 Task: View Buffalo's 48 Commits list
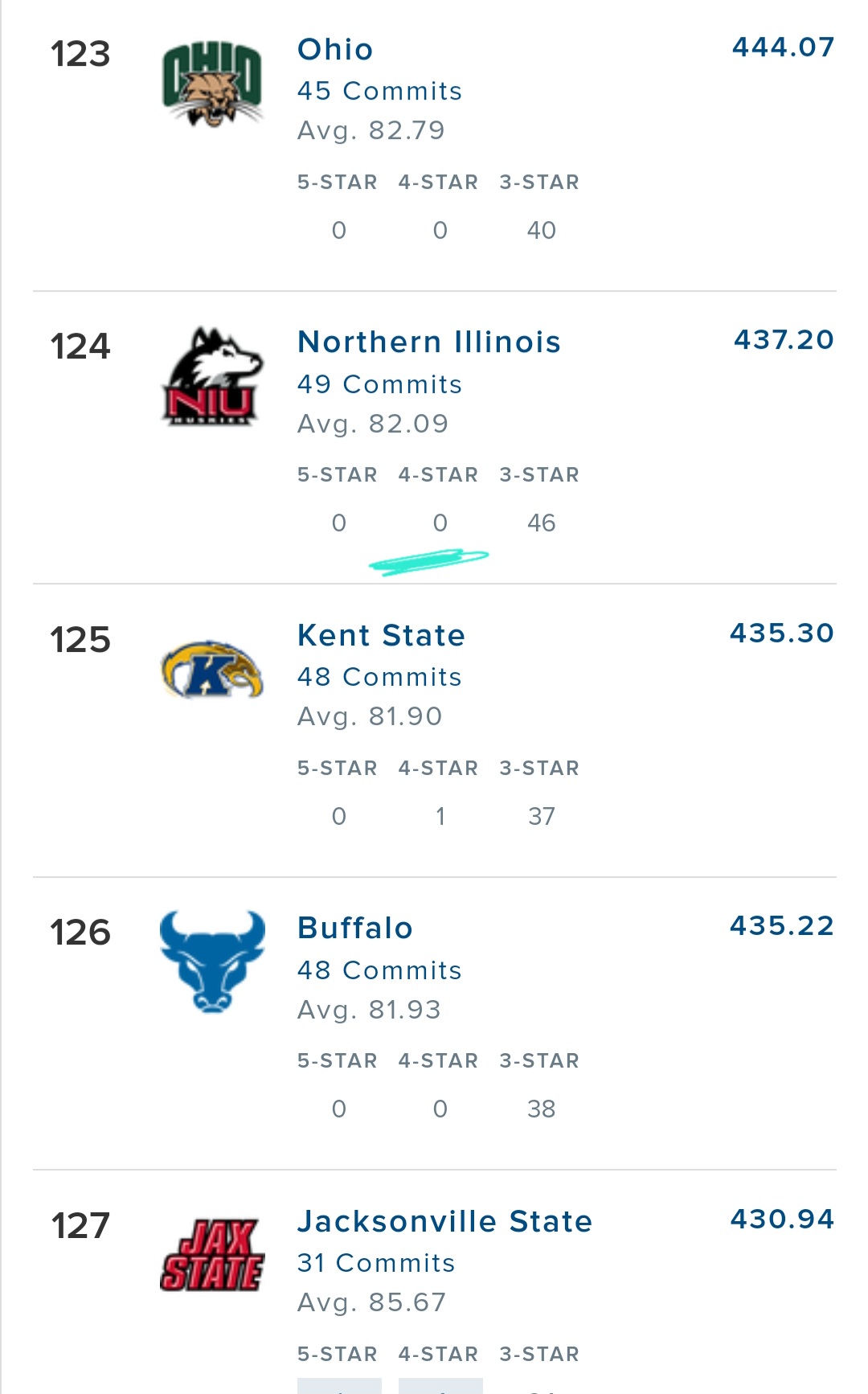point(379,971)
